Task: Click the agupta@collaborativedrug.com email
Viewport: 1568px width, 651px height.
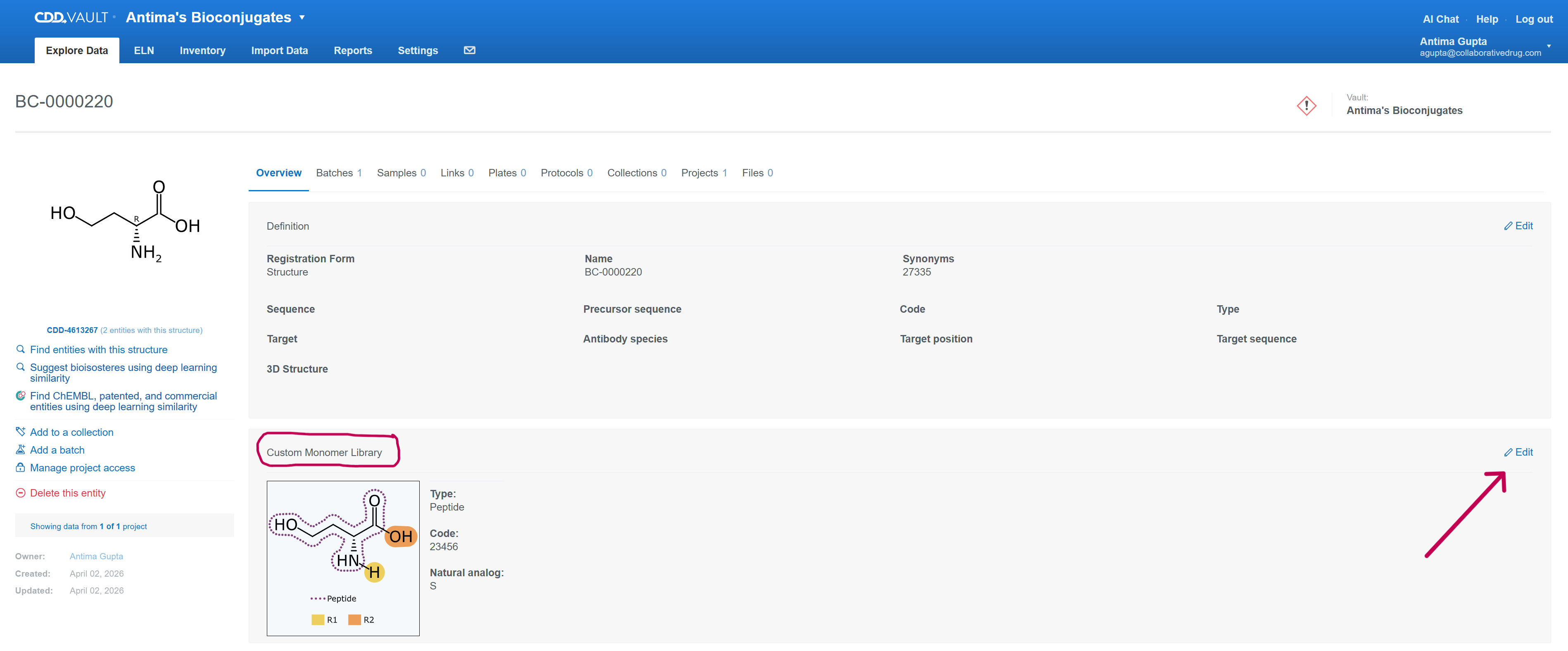Action: (1480, 53)
